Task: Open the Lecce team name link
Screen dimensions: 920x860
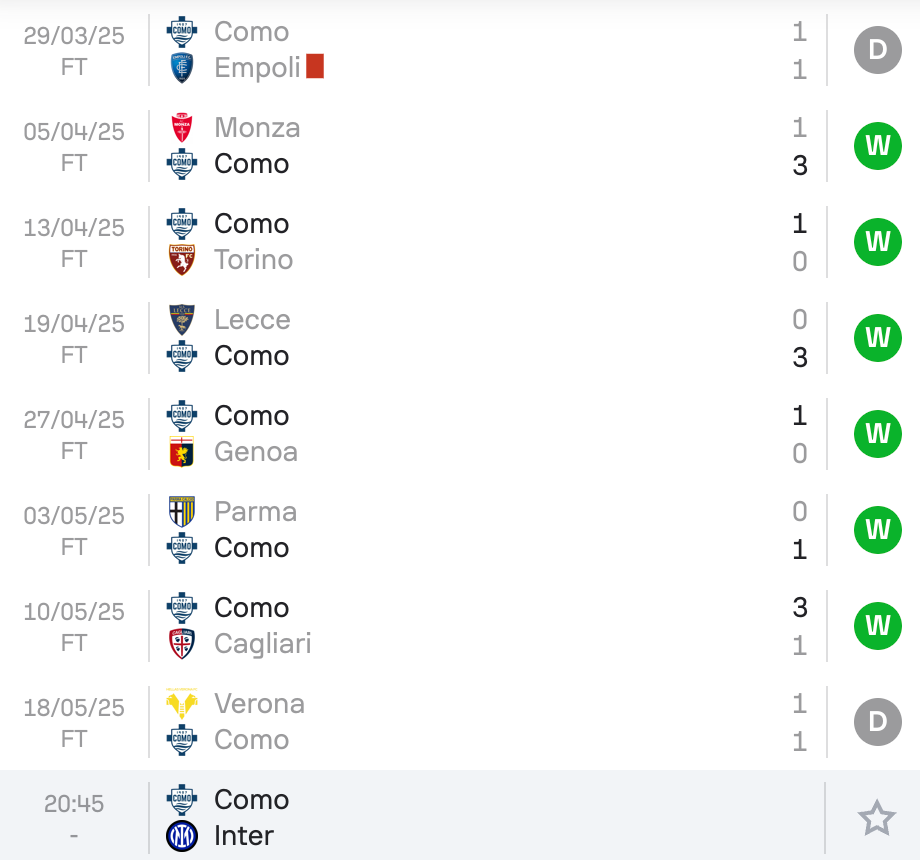Action: (252, 320)
